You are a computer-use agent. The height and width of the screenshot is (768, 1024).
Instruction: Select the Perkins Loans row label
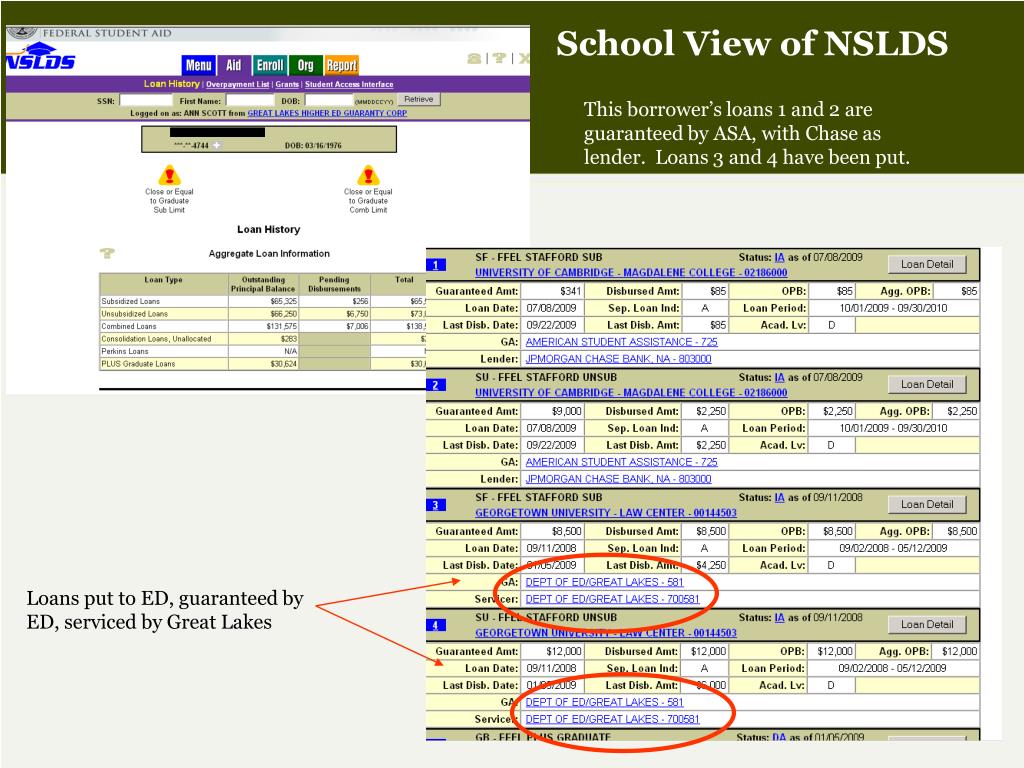click(124, 351)
